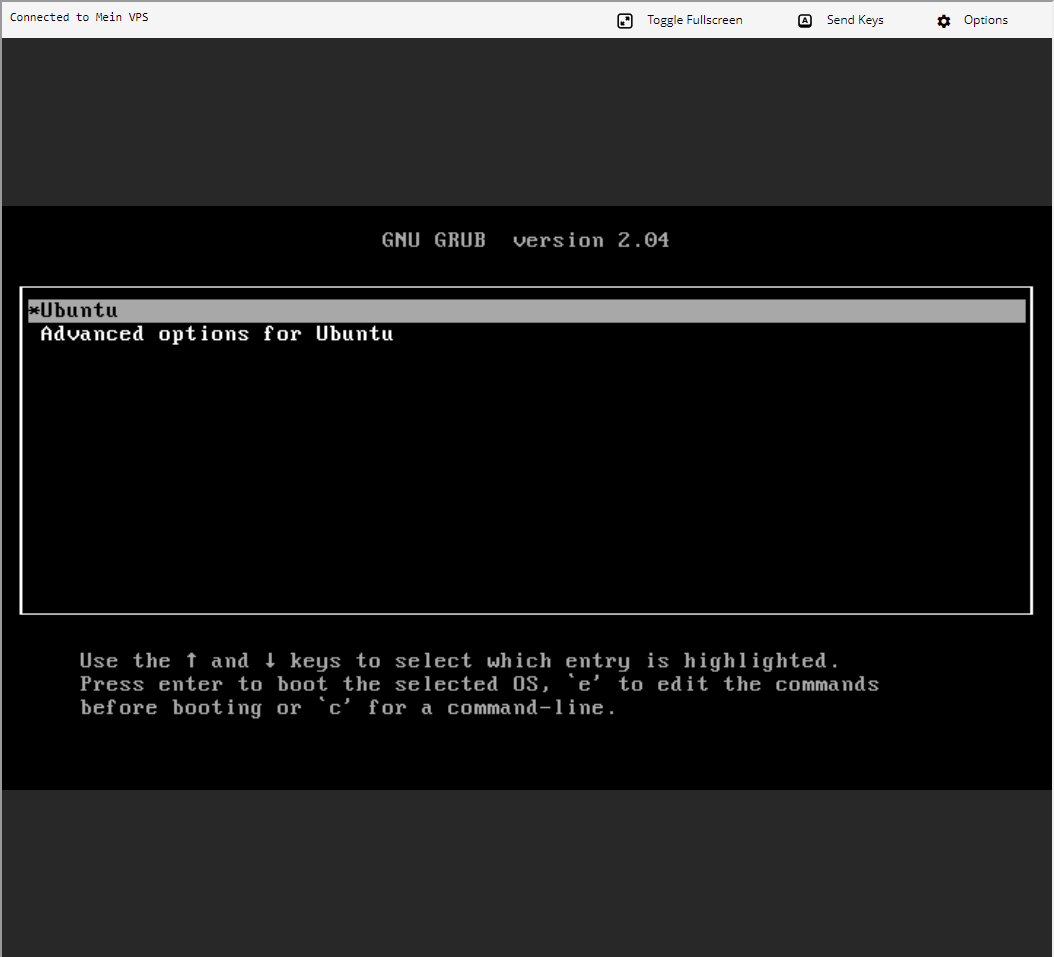Click the Options gear icon
The height and width of the screenshot is (957, 1054).
click(x=944, y=21)
